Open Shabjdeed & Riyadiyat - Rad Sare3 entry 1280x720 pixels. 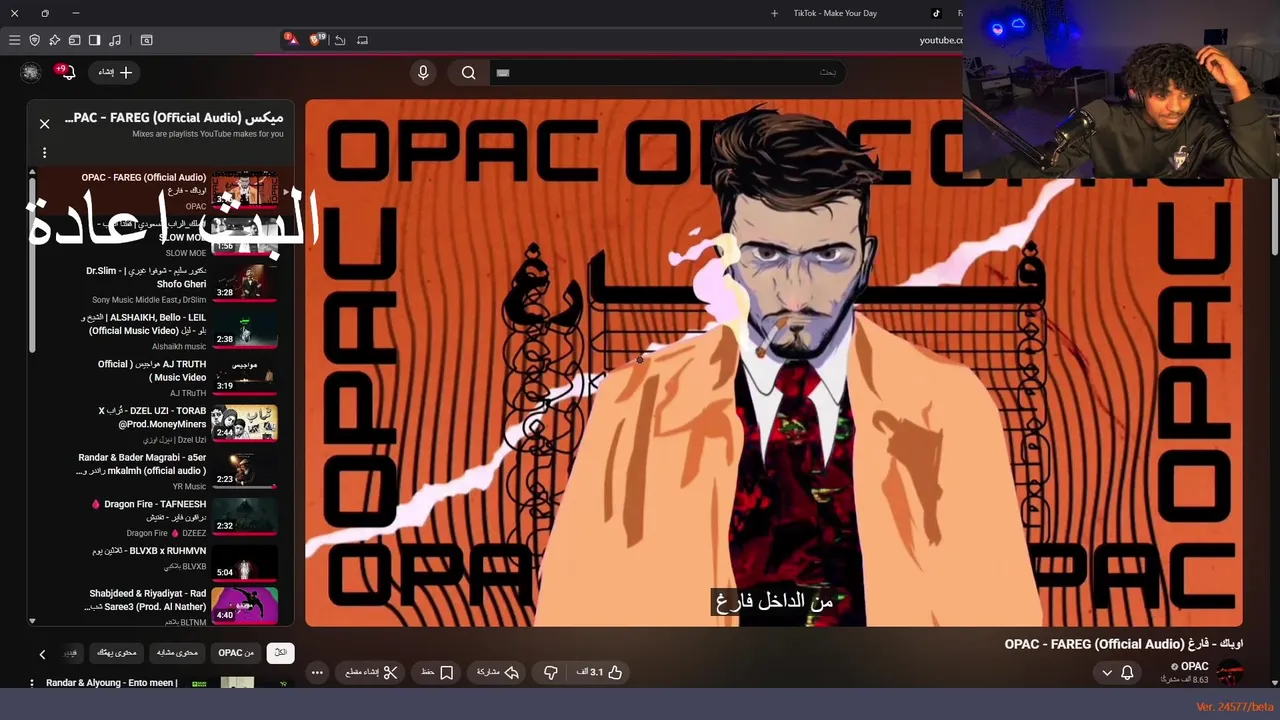pyautogui.click(x=161, y=607)
